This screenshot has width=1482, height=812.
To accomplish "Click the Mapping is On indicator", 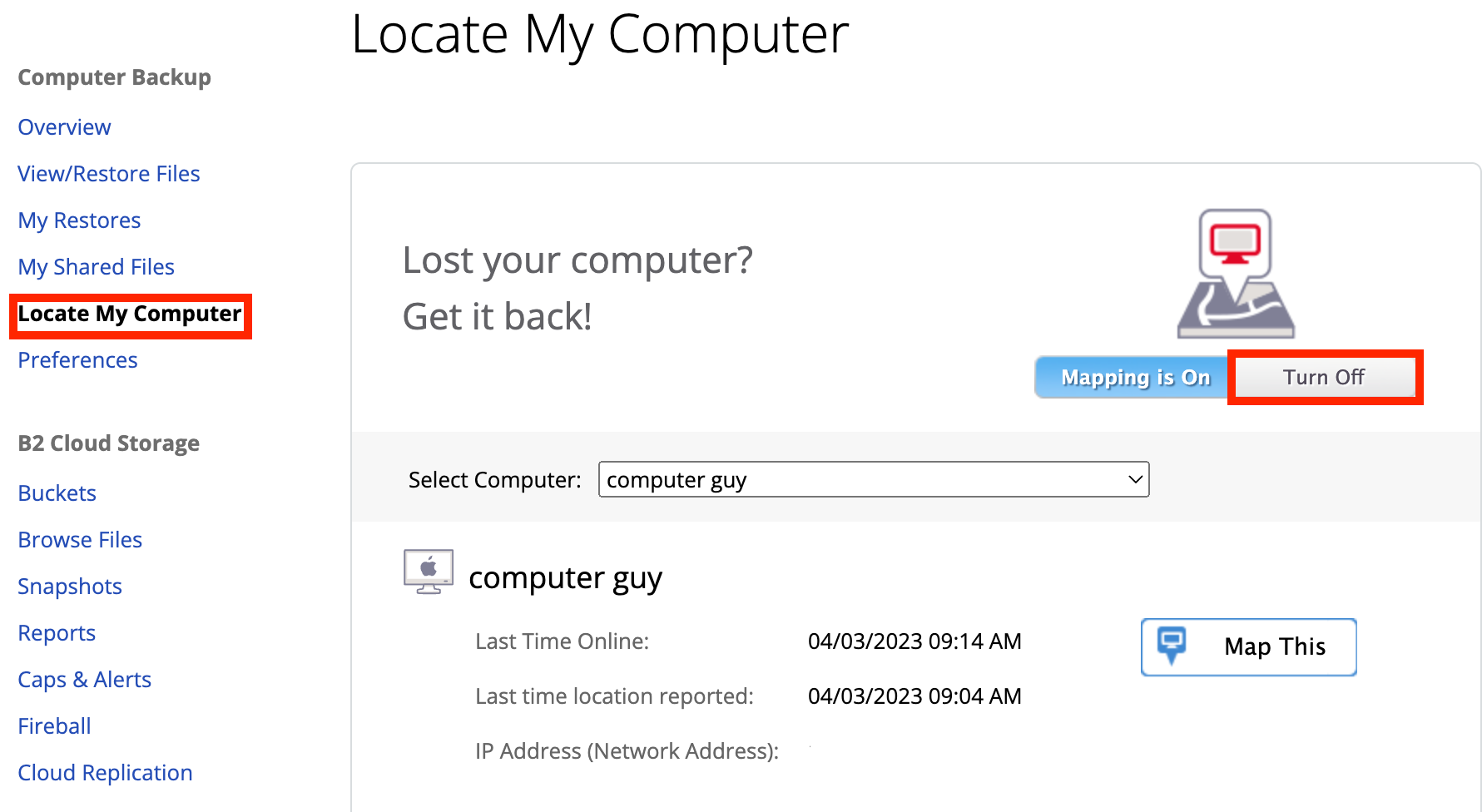I will [x=1133, y=378].
